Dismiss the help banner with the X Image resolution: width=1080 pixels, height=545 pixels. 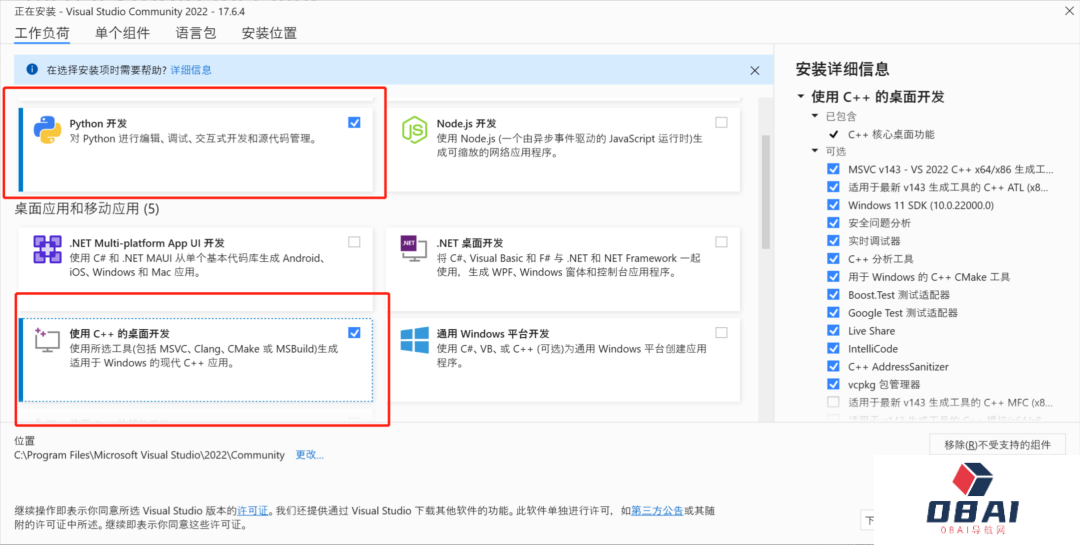pos(755,70)
